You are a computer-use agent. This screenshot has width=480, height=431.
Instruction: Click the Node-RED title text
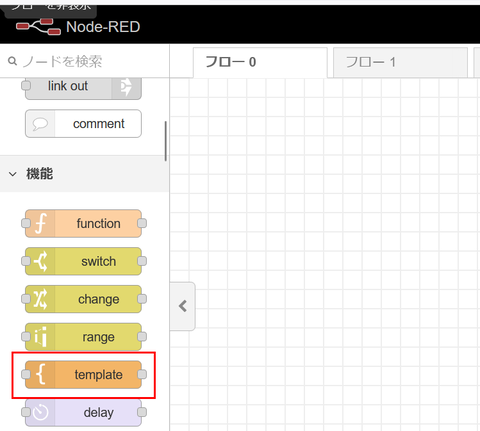click(x=103, y=27)
